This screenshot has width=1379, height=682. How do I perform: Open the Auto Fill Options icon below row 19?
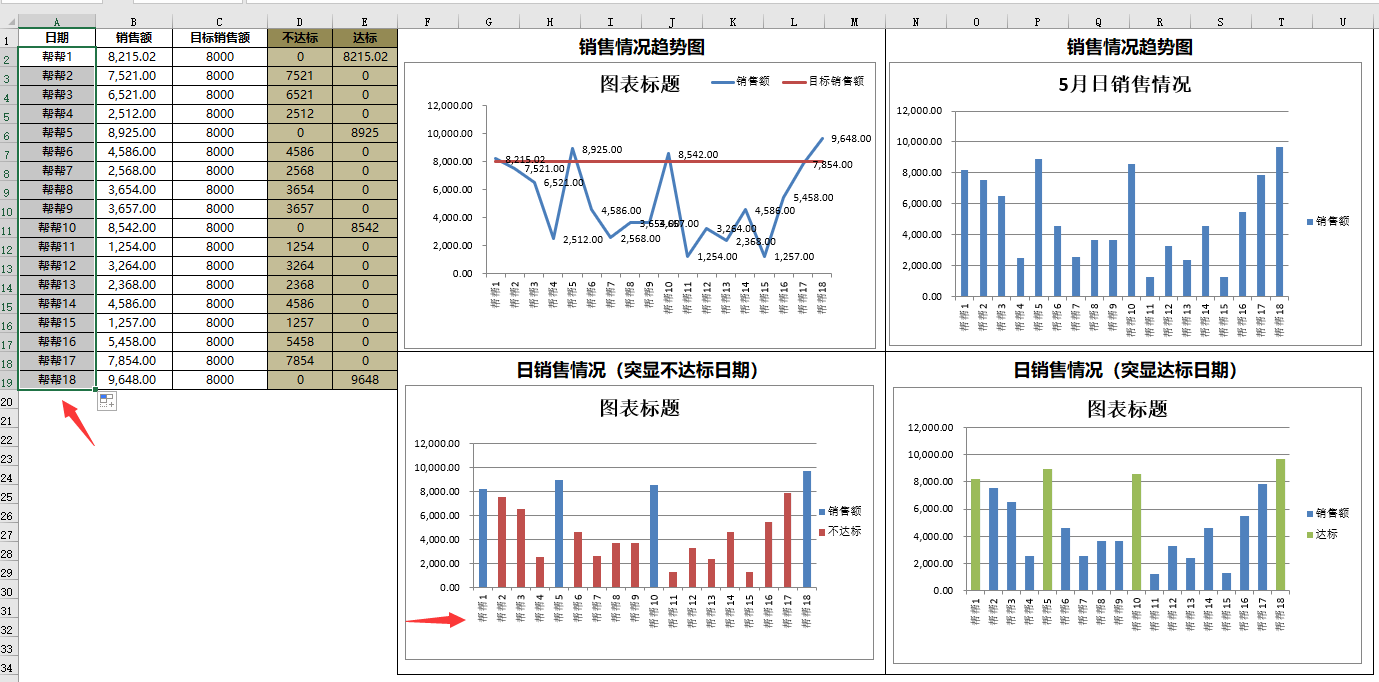[x=106, y=401]
